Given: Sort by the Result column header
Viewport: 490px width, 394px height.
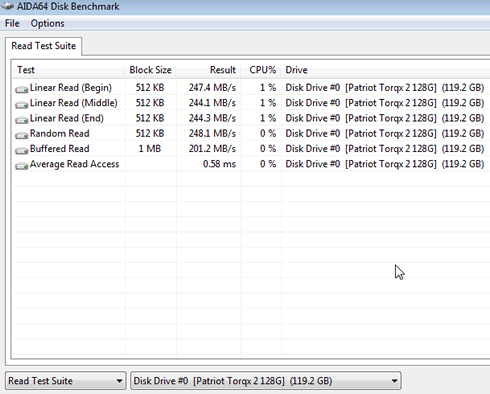Looking at the screenshot, I should [208, 70].
